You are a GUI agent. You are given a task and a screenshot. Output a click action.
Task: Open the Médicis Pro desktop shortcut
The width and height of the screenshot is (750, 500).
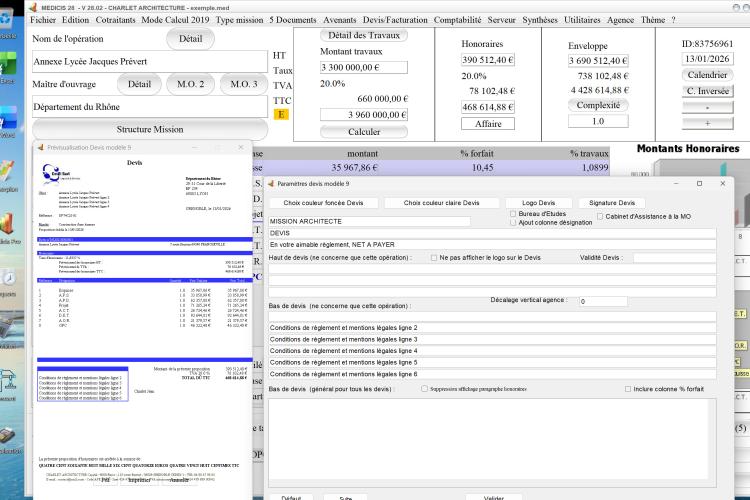(x=8, y=225)
